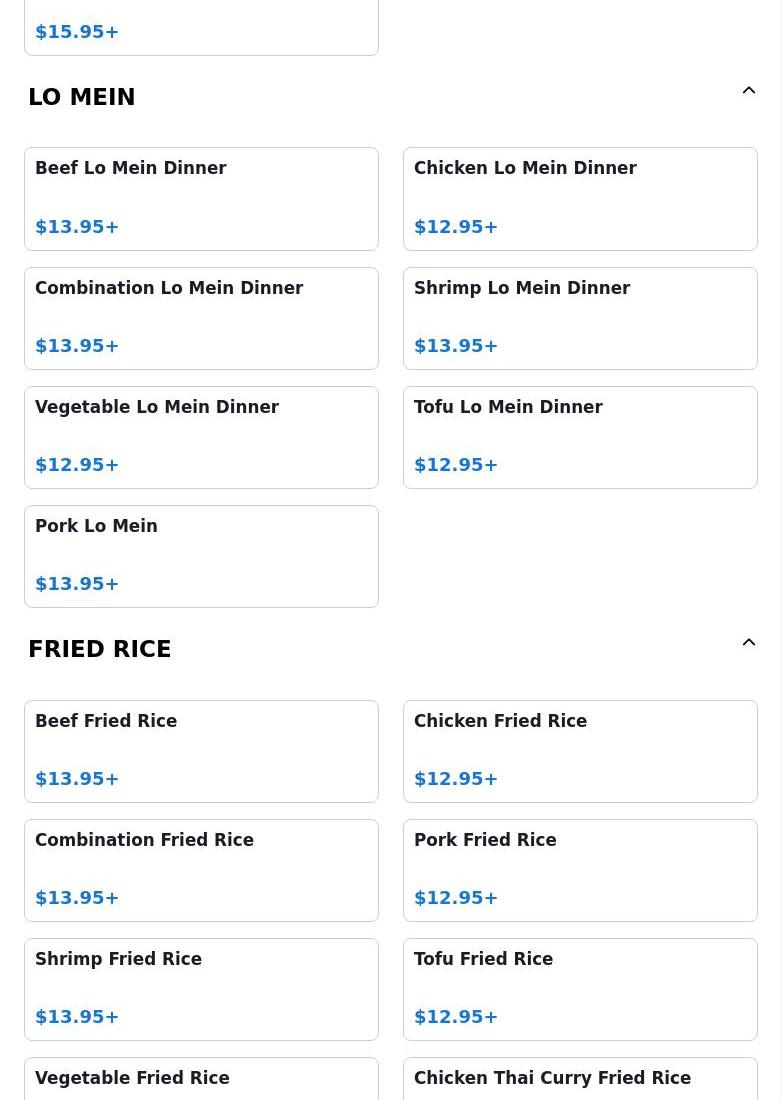Viewport: 782px width, 1100px height.
Task: Select Vegetable Fried Rice card
Action: click(201, 1080)
